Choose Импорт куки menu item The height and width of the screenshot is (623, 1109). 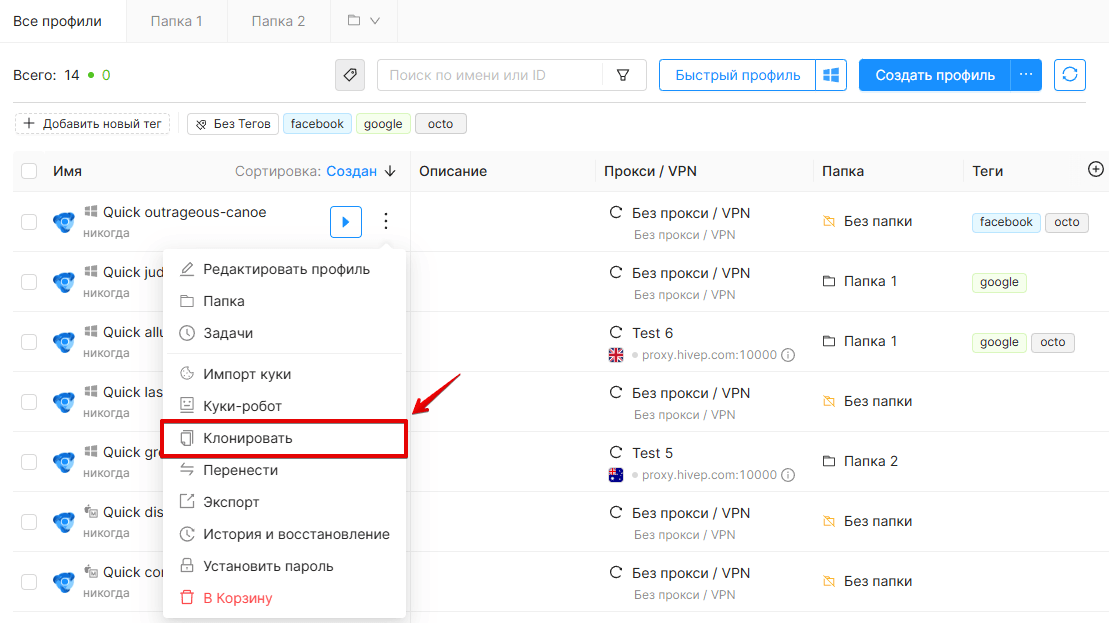coord(284,374)
